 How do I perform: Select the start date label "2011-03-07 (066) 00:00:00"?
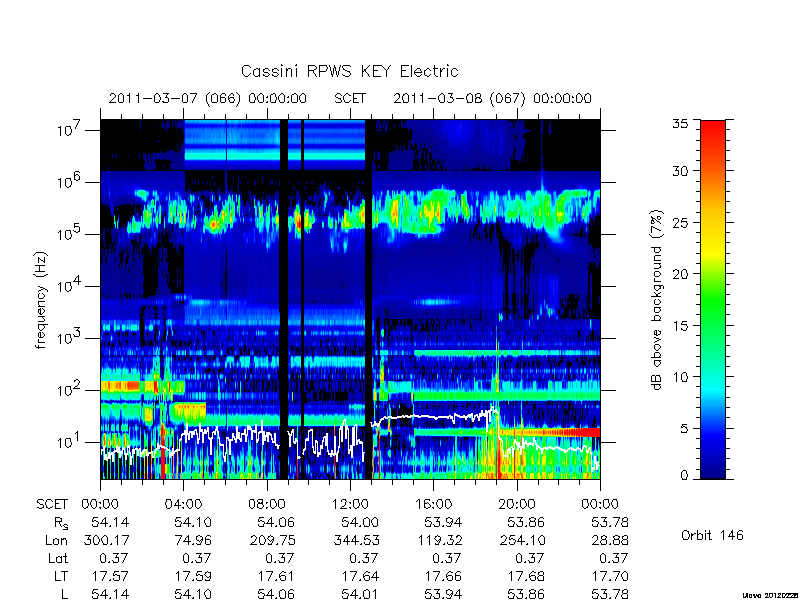[x=208, y=98]
